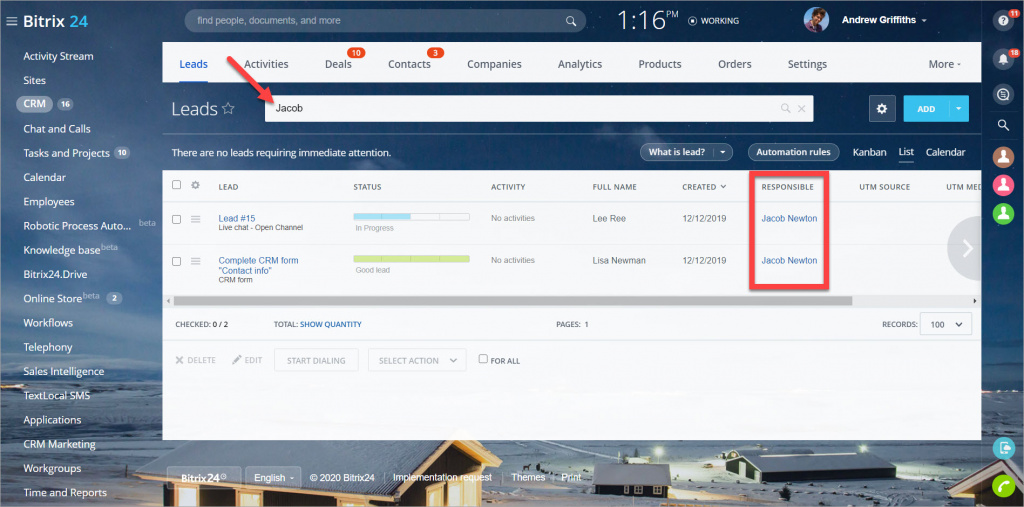Click the START DIALING button
The image size is (1024, 507).
point(317,360)
